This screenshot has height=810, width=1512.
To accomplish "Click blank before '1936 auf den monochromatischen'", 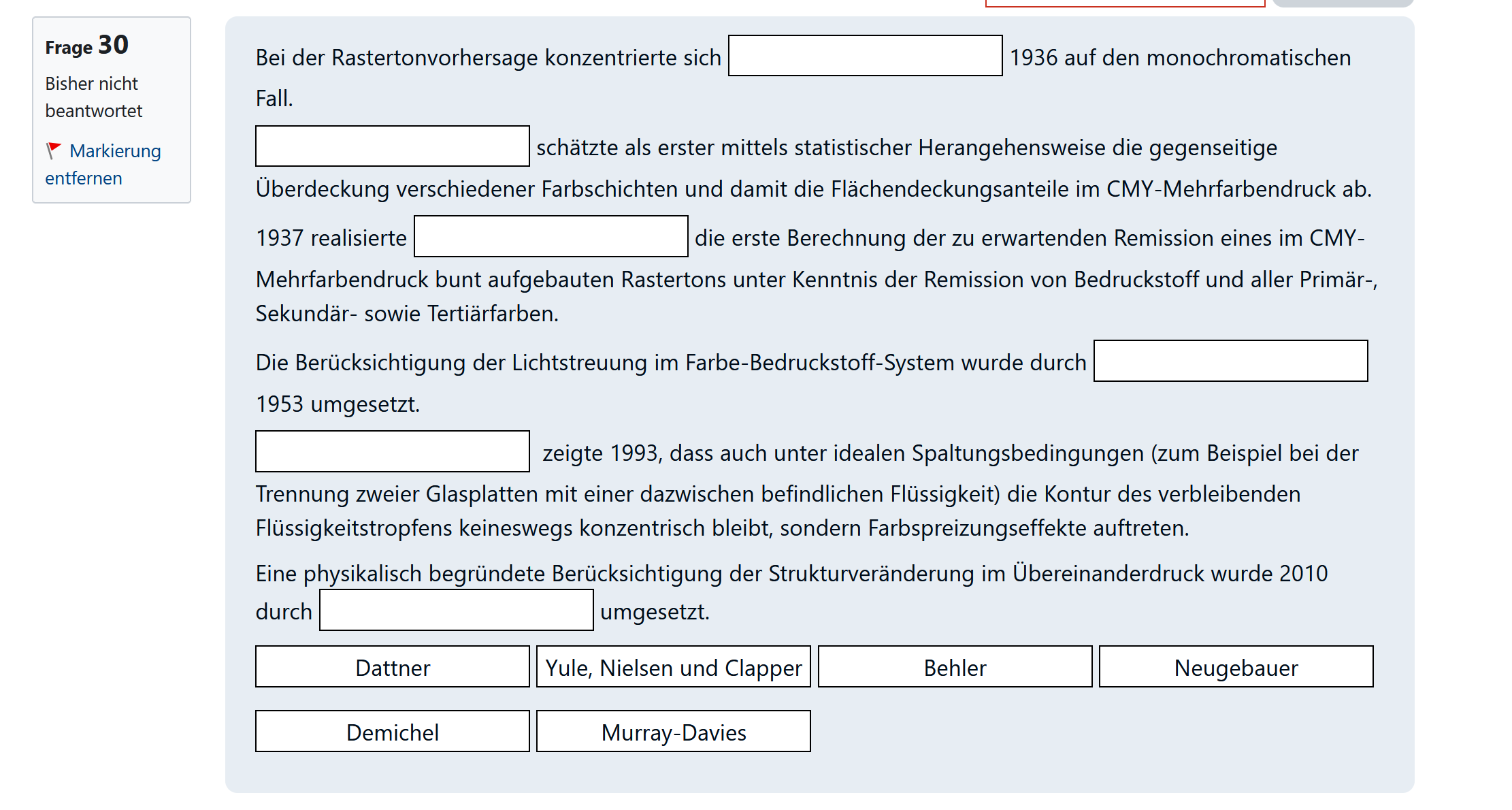I will click(x=865, y=56).
